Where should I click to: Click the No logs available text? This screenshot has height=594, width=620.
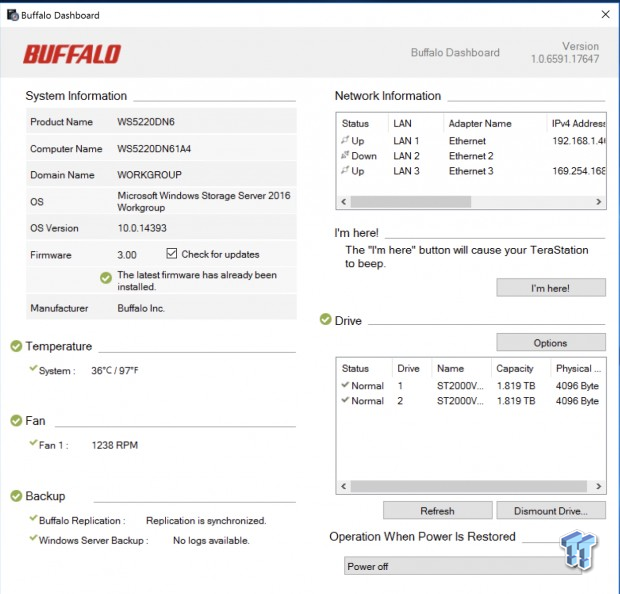[212, 541]
